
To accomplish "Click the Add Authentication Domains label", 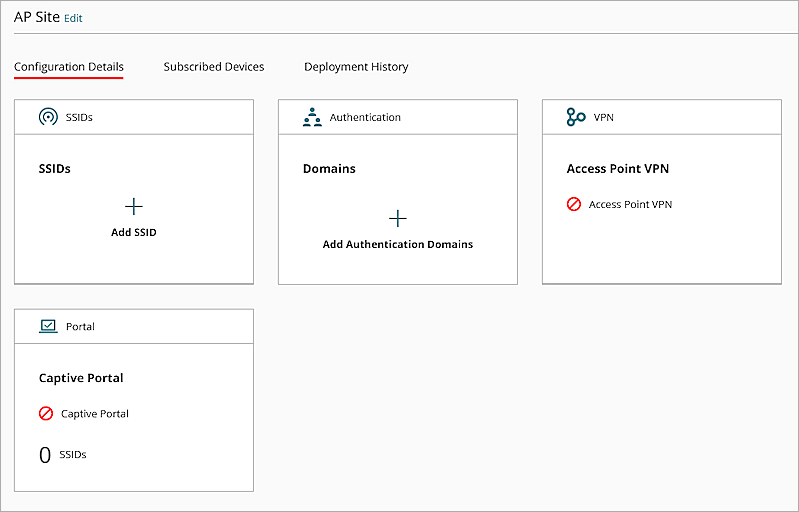I will (397, 245).
